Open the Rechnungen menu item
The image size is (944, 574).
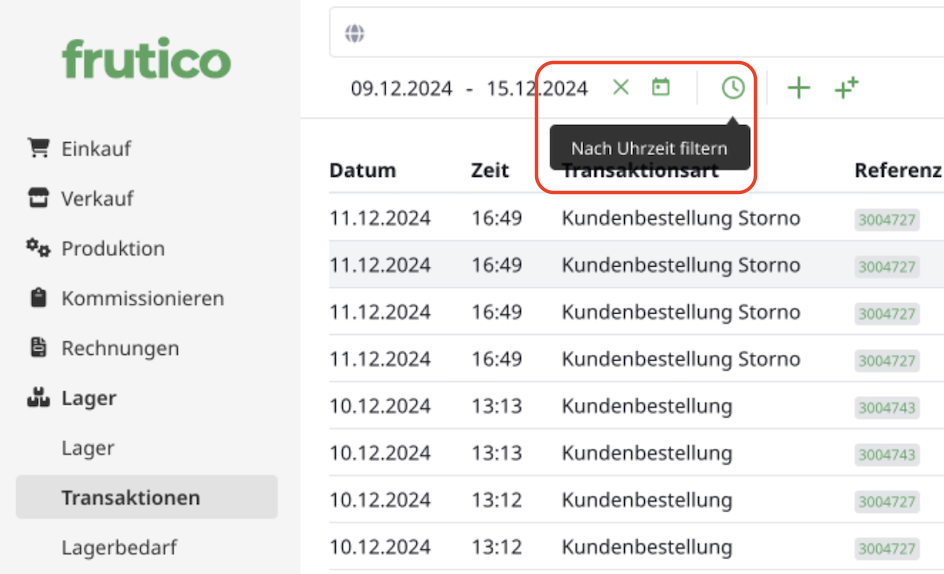tap(120, 348)
